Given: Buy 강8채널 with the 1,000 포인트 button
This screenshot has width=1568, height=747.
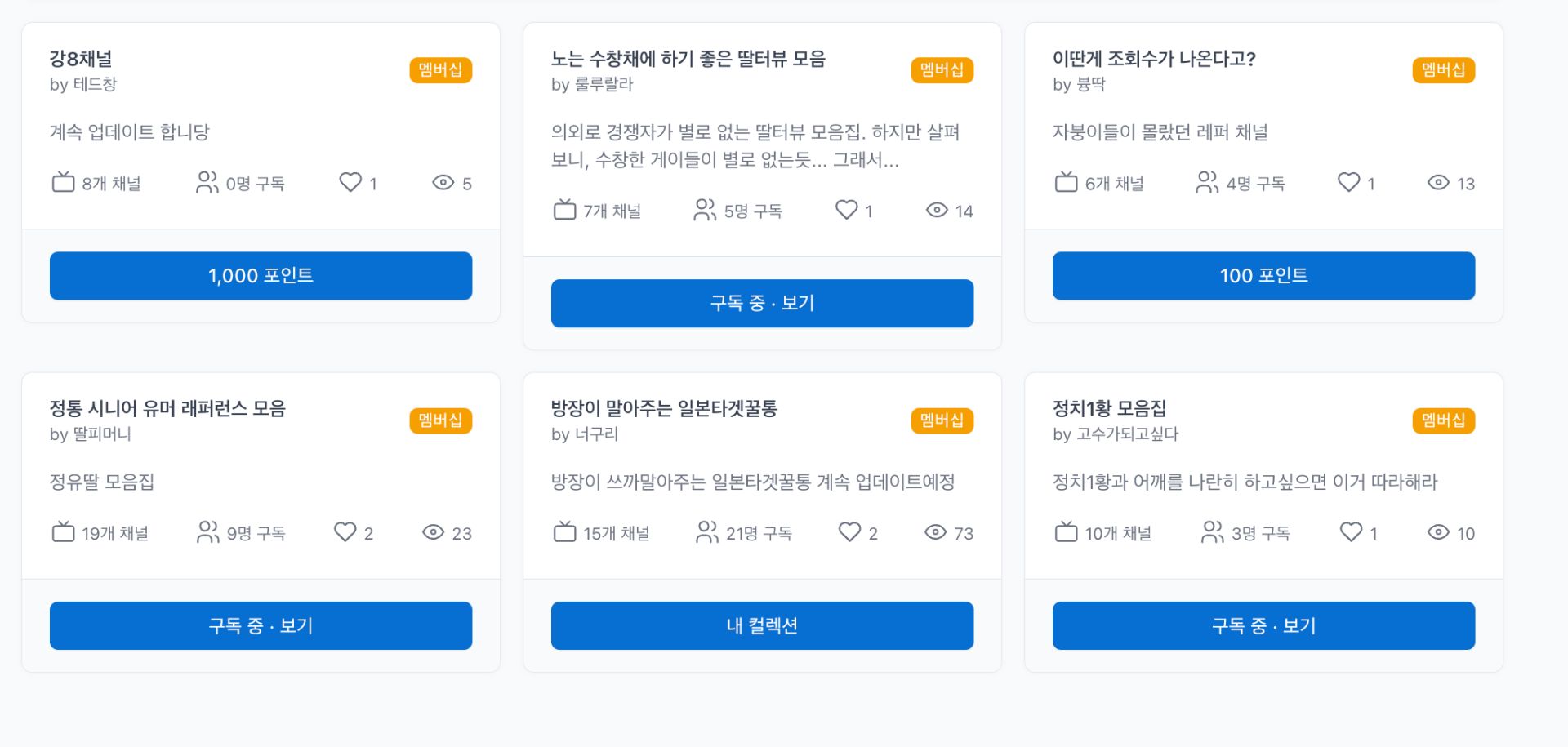Looking at the screenshot, I should click(261, 276).
